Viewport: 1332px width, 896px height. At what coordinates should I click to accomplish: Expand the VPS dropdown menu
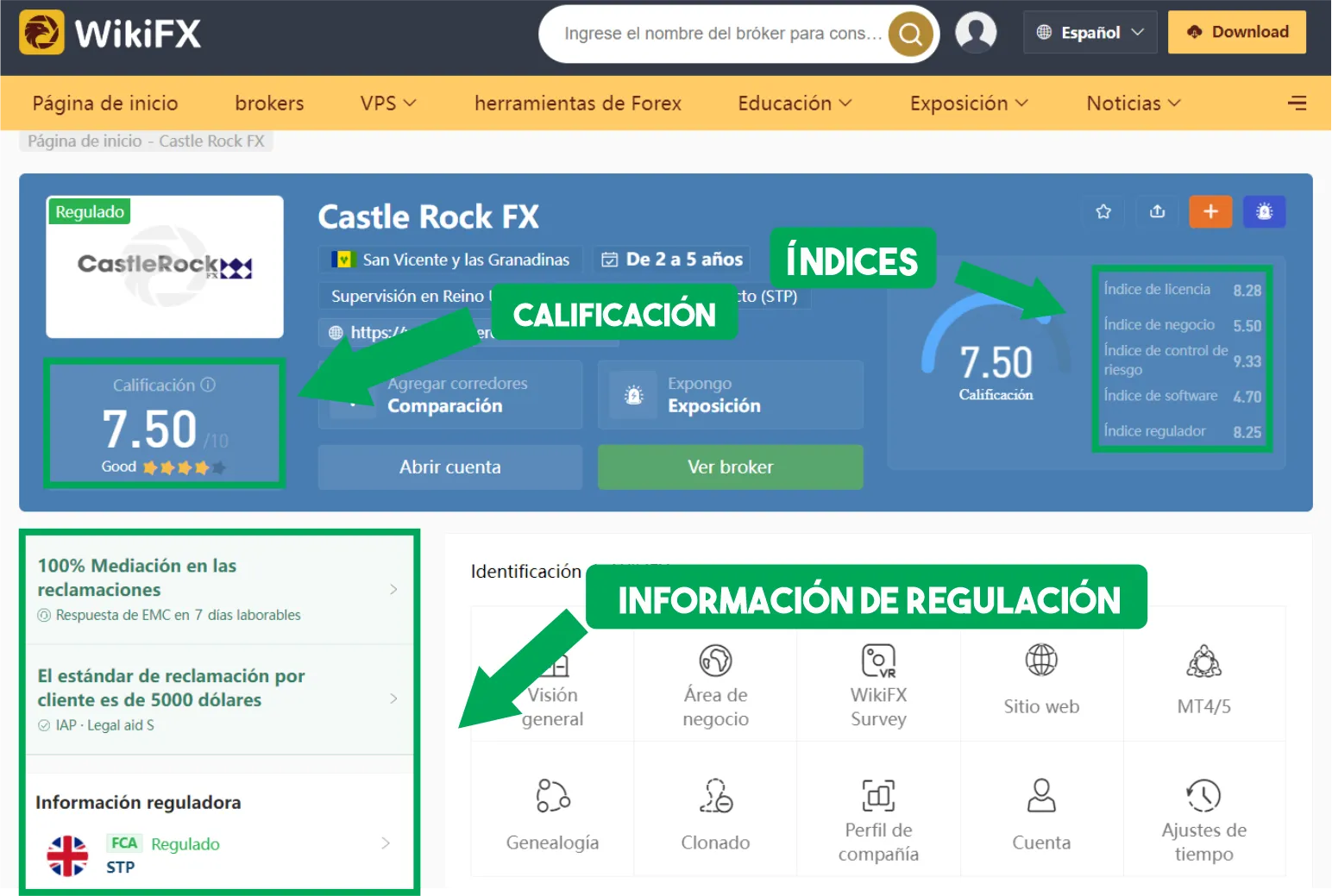388,103
